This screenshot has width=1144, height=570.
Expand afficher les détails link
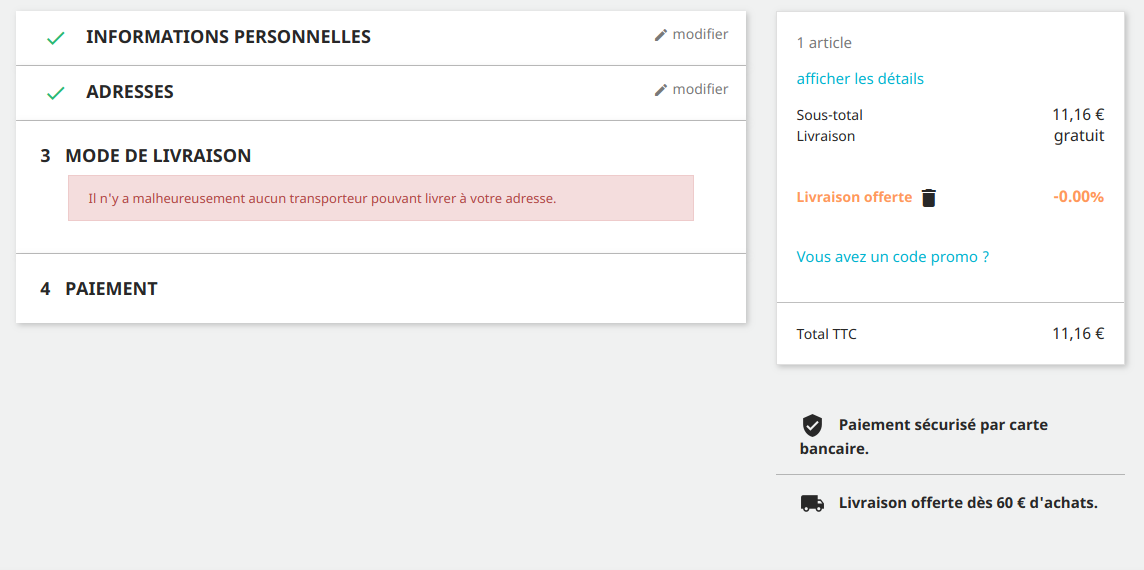(x=860, y=78)
